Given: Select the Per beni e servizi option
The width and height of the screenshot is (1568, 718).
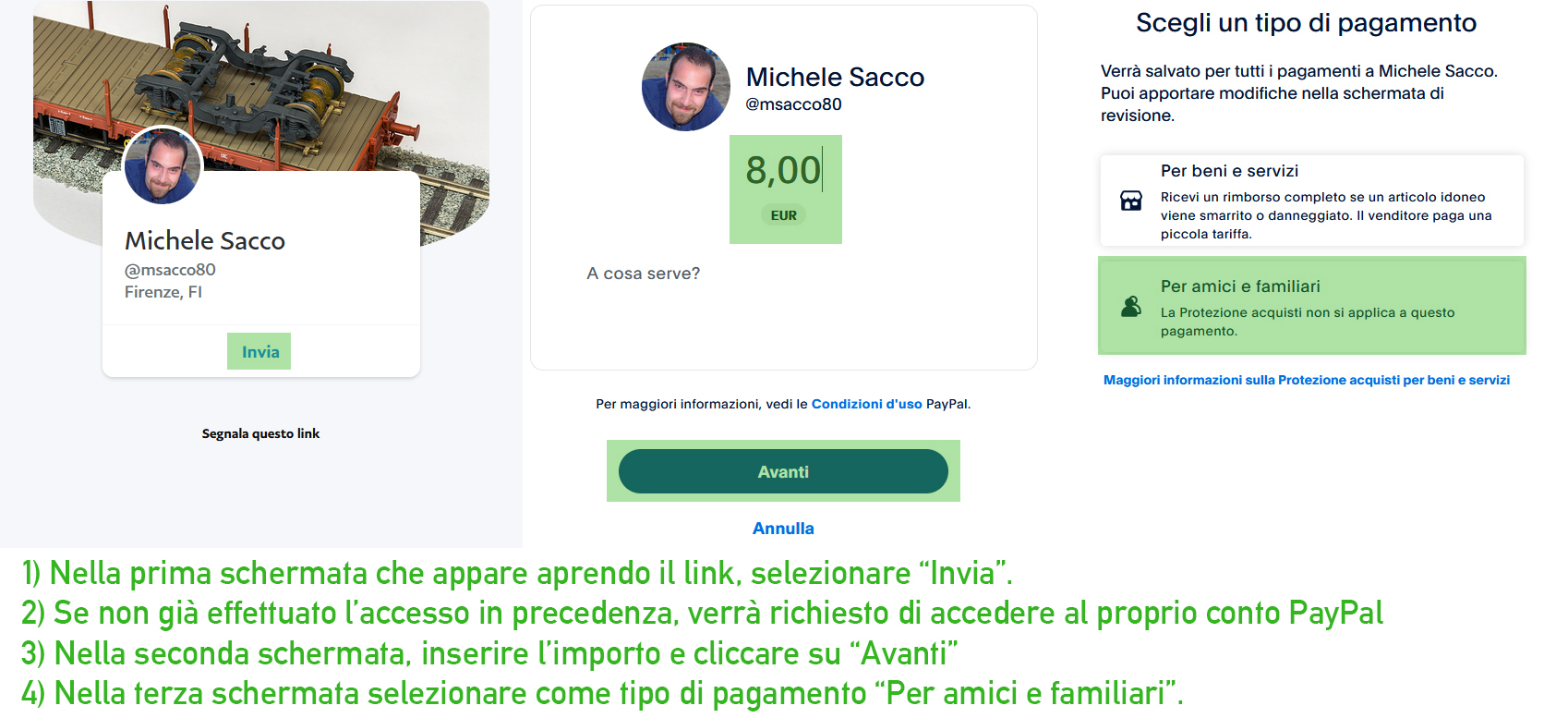Looking at the screenshot, I should [1311, 201].
